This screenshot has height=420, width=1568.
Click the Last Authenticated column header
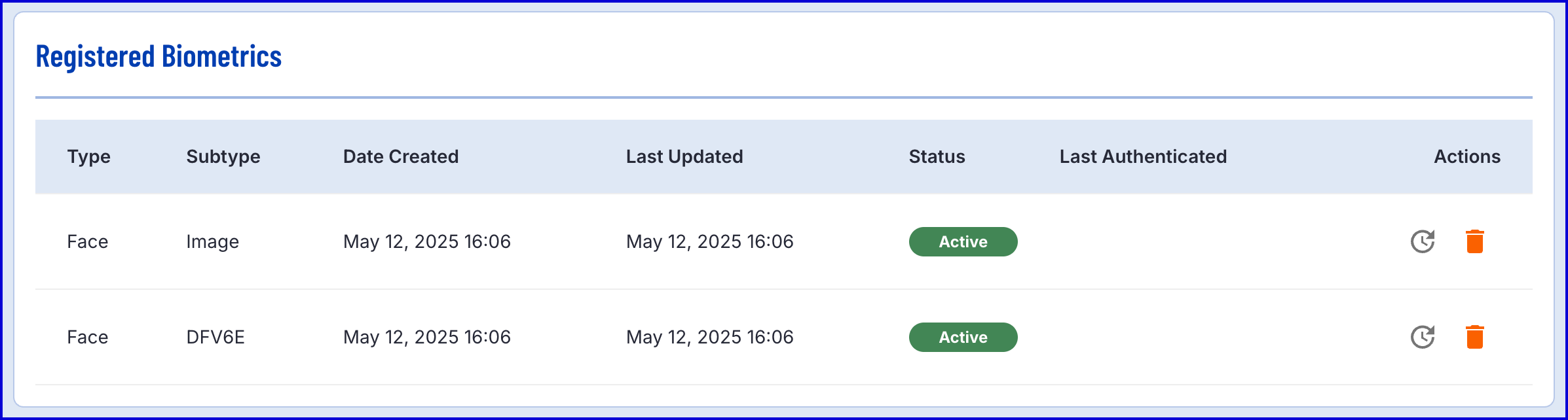pyautogui.click(x=1143, y=156)
